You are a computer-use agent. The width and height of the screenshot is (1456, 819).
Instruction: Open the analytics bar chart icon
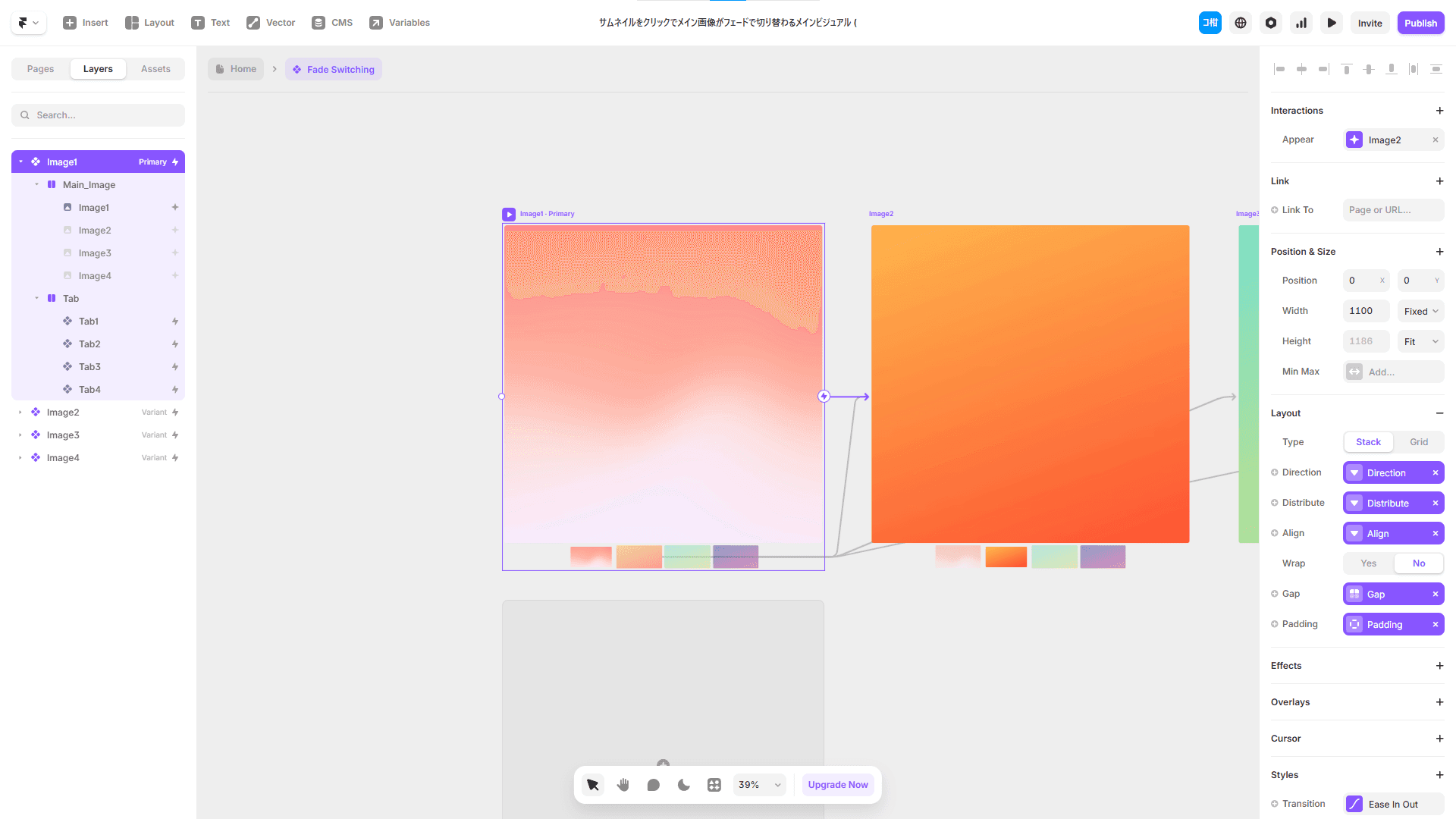click(x=1301, y=23)
